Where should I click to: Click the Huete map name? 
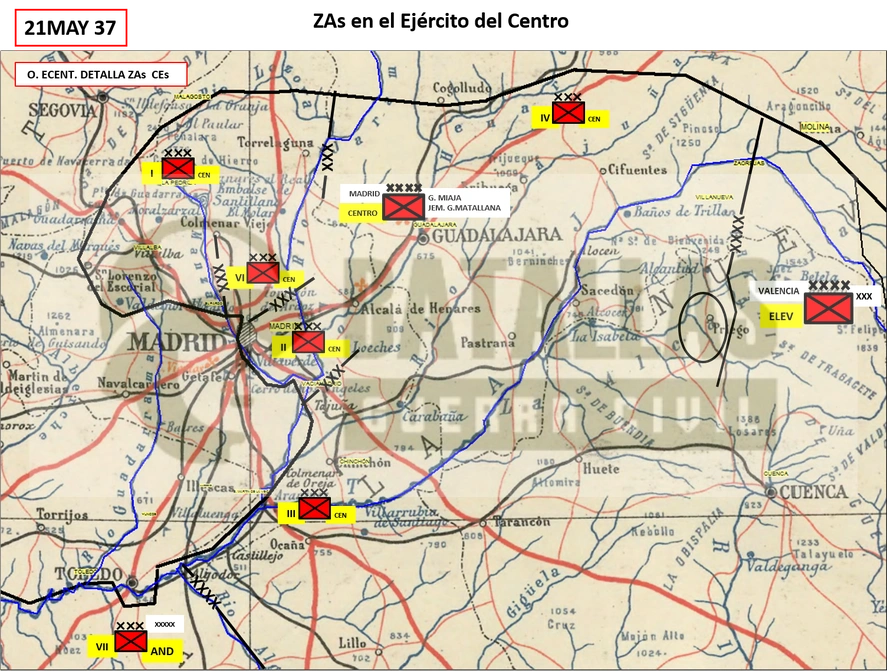601,469
